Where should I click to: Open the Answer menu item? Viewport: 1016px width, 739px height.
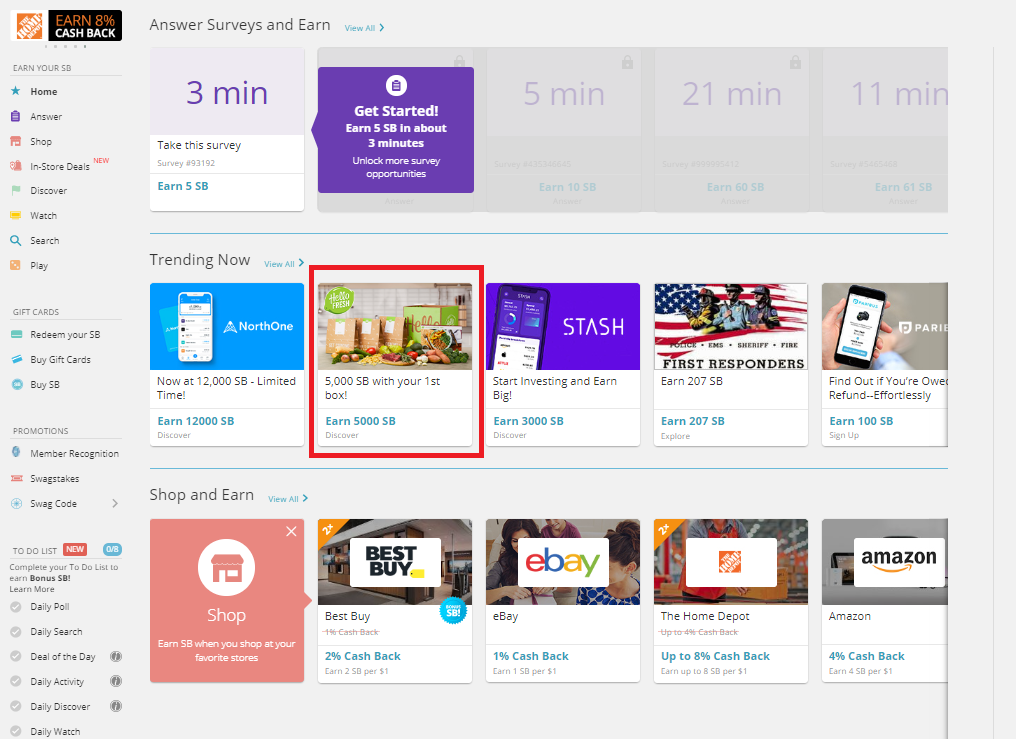pyautogui.click(x=46, y=117)
